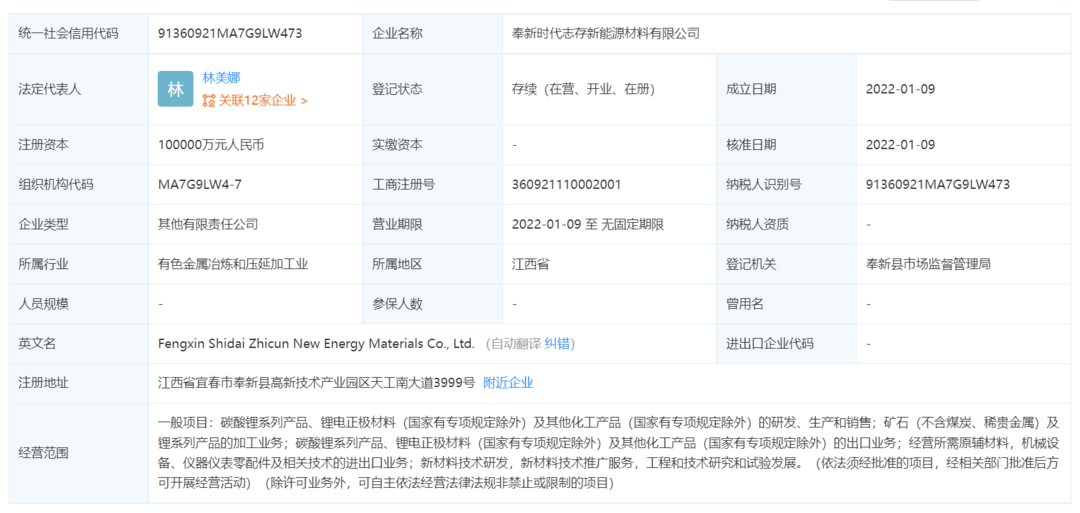Click the 进出口企业代码 label

[770, 344]
